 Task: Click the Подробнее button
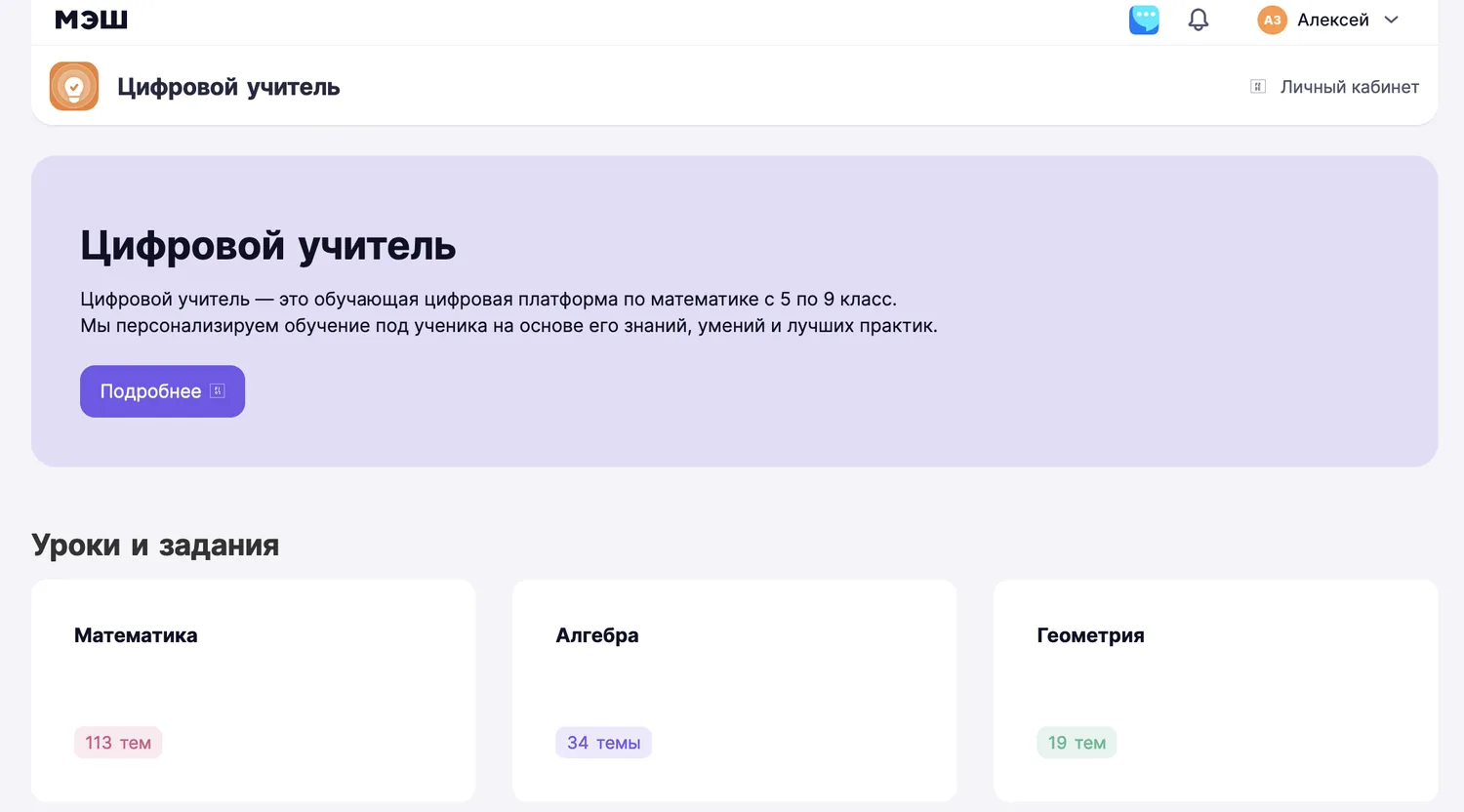pyautogui.click(x=162, y=391)
